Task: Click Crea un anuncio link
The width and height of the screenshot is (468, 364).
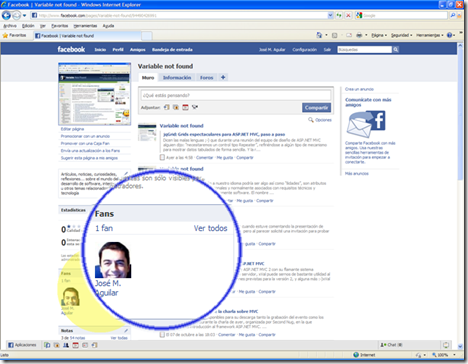Action: (359, 89)
